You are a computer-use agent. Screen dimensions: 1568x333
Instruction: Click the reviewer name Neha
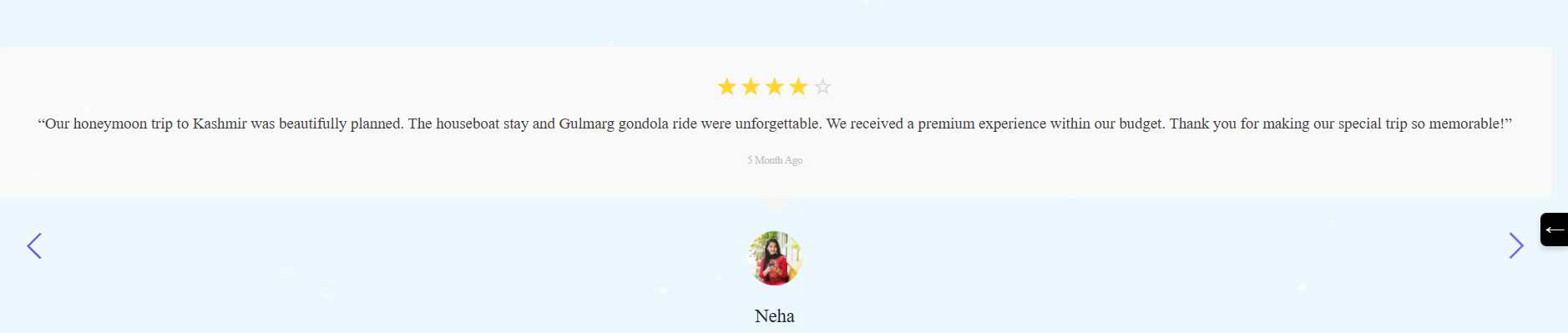point(775,316)
